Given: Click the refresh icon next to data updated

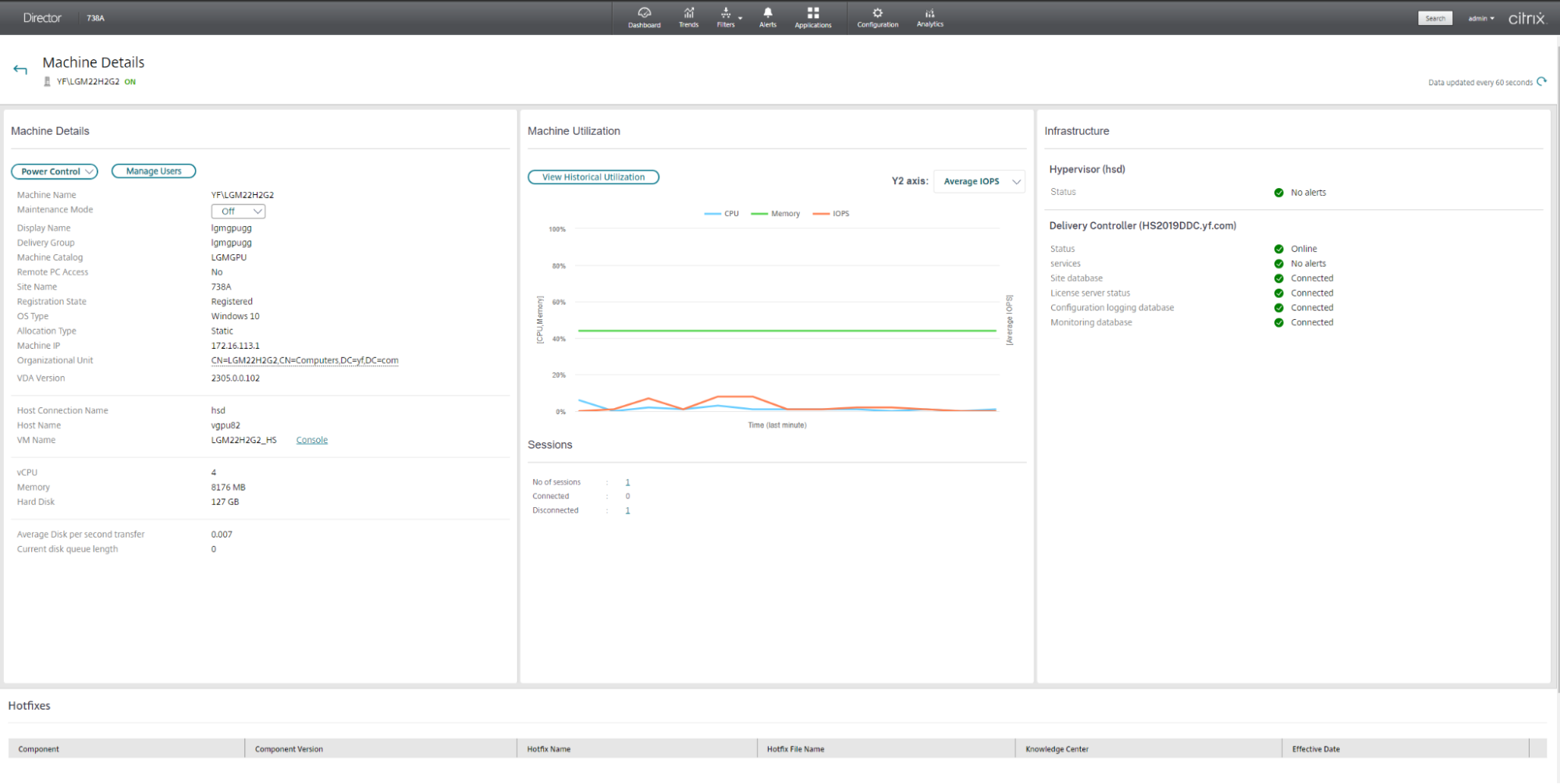Looking at the screenshot, I should pos(1541,82).
